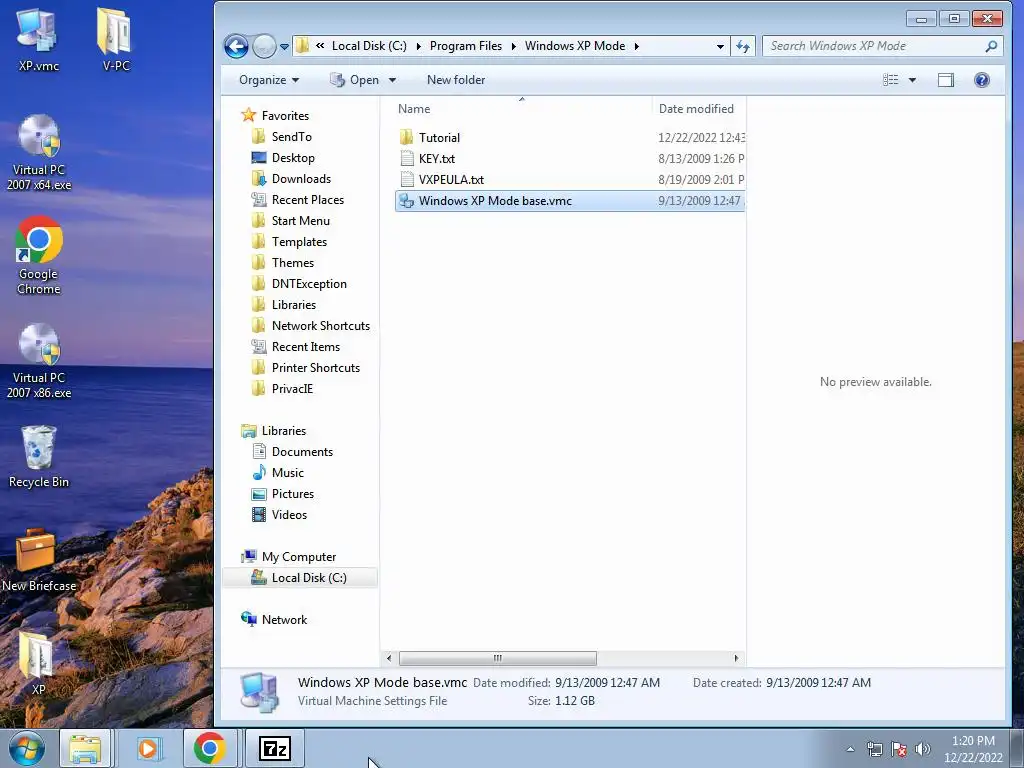Open the Music library
The width and height of the screenshot is (1024, 768).
click(x=287, y=472)
